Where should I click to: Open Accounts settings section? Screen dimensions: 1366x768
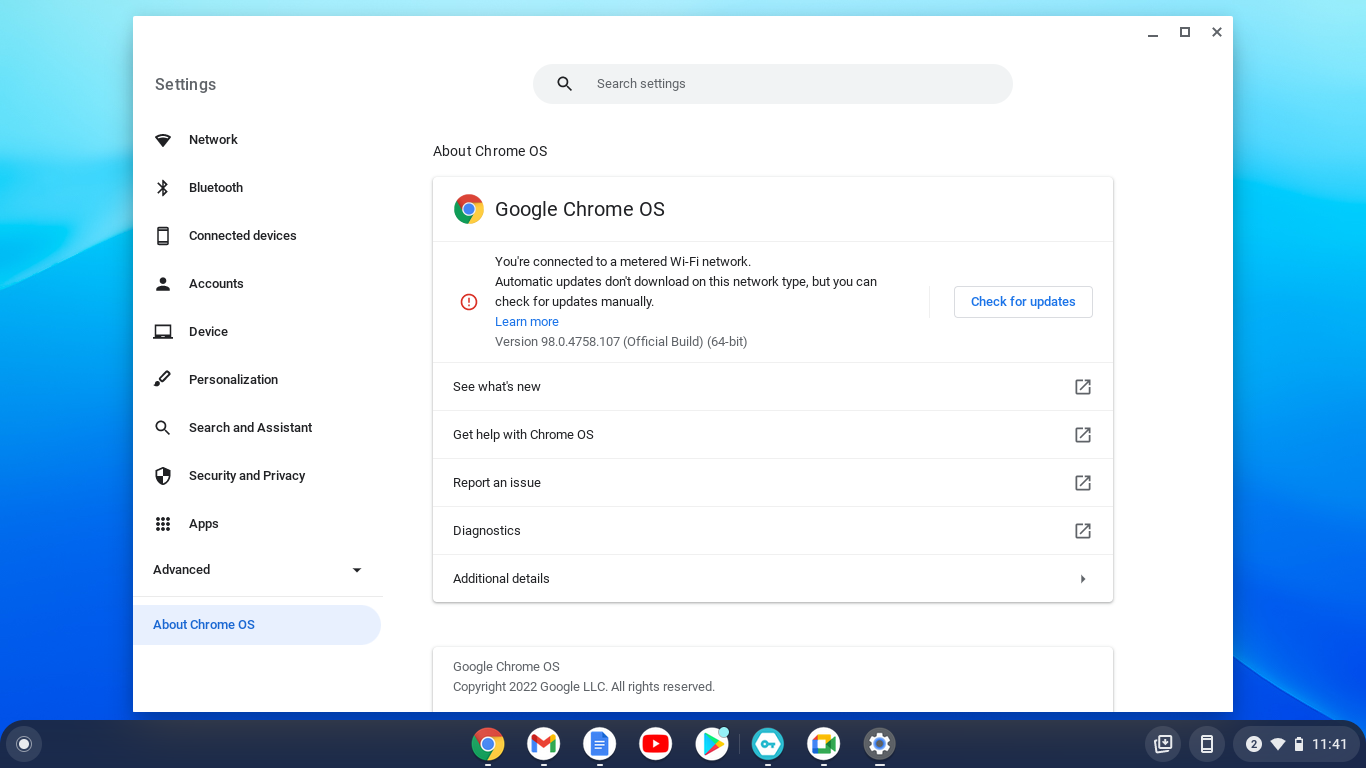pyautogui.click(x=258, y=284)
